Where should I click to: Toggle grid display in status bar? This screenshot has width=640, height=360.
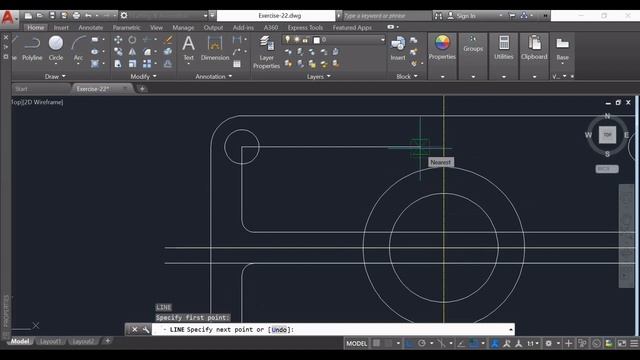coord(376,344)
